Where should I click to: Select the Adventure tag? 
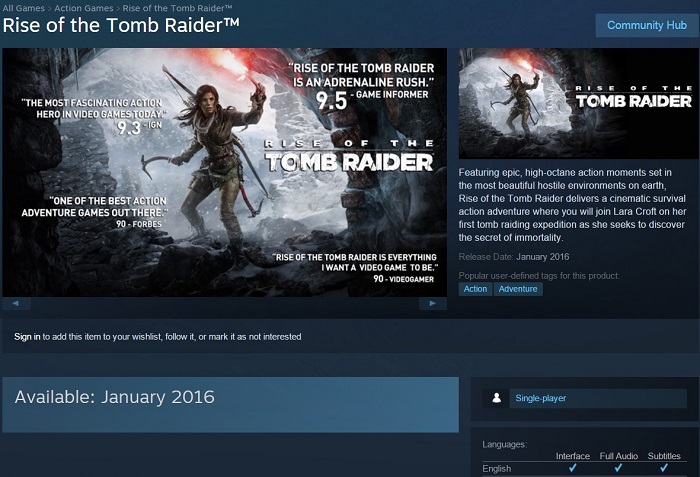(518, 289)
